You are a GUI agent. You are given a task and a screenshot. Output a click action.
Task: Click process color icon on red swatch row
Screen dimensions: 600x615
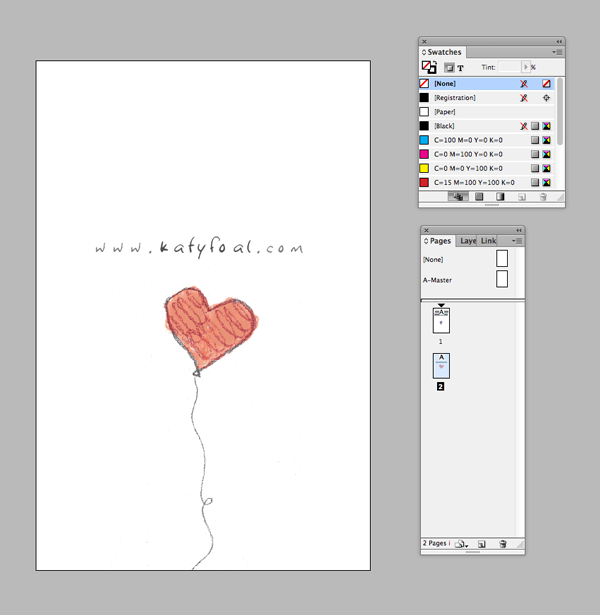[x=535, y=182]
